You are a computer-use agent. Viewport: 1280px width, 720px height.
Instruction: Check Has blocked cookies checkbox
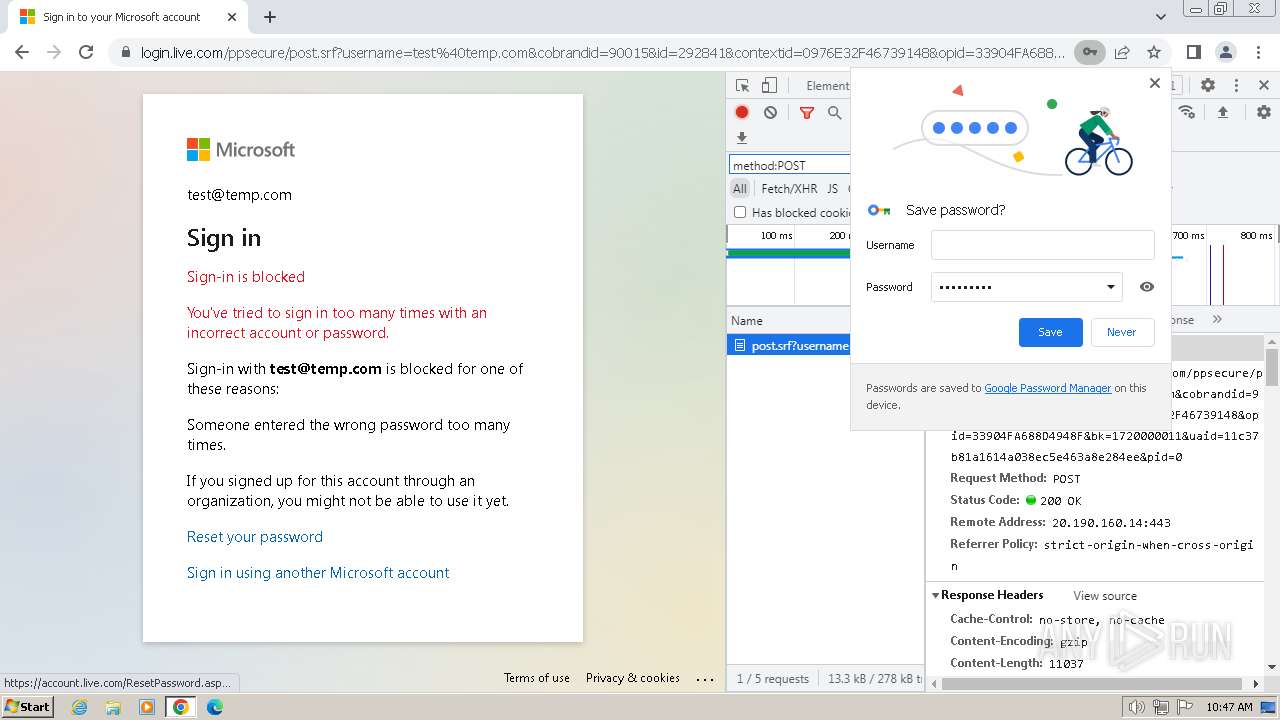click(x=740, y=212)
